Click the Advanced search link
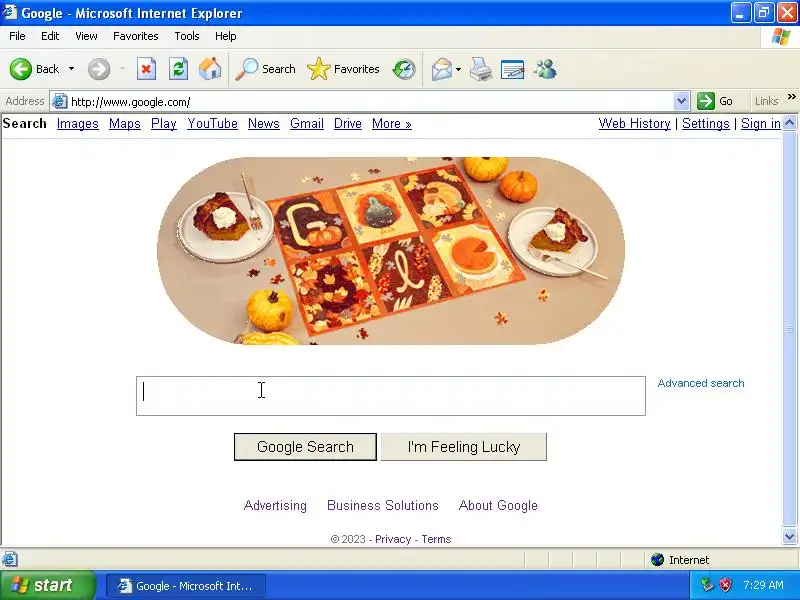 tap(701, 383)
